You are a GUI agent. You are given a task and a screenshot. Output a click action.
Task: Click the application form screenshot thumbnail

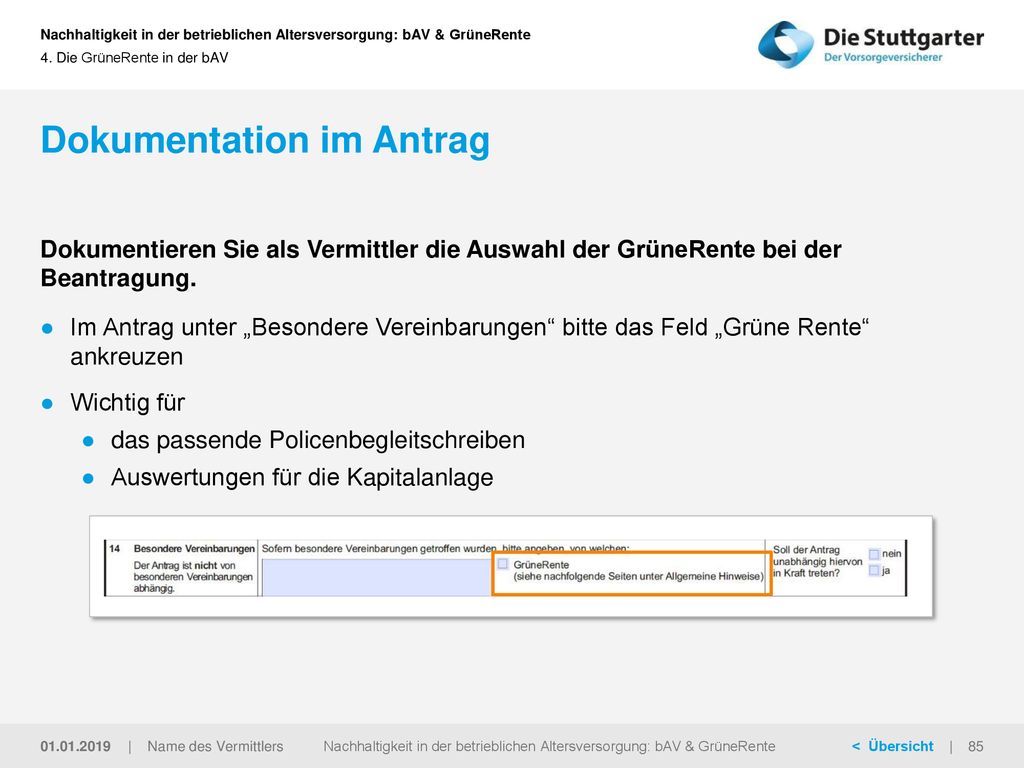click(x=511, y=566)
